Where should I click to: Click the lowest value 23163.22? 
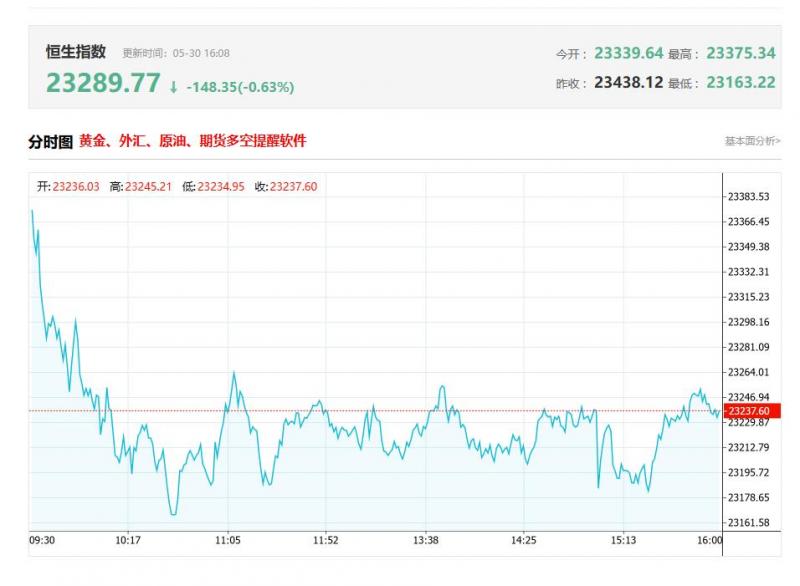tap(741, 82)
